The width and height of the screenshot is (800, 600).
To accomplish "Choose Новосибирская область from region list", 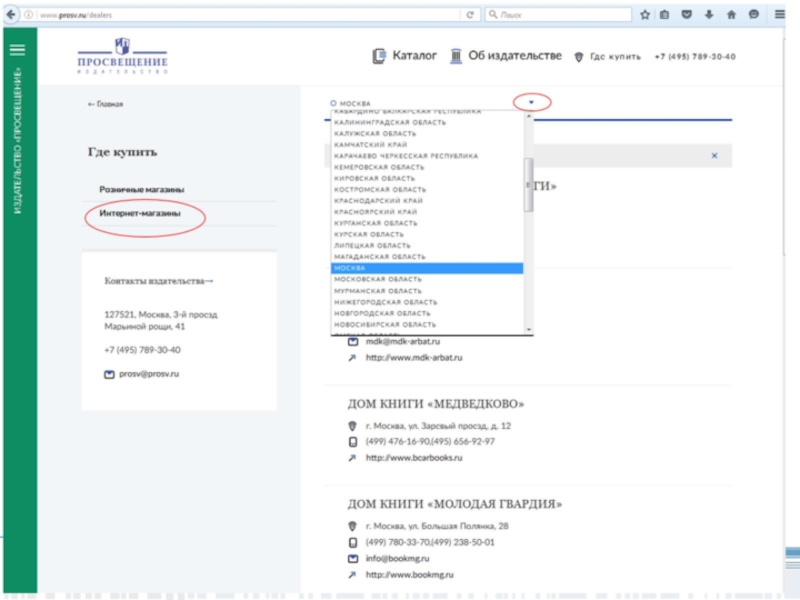I will pyautogui.click(x=427, y=325).
